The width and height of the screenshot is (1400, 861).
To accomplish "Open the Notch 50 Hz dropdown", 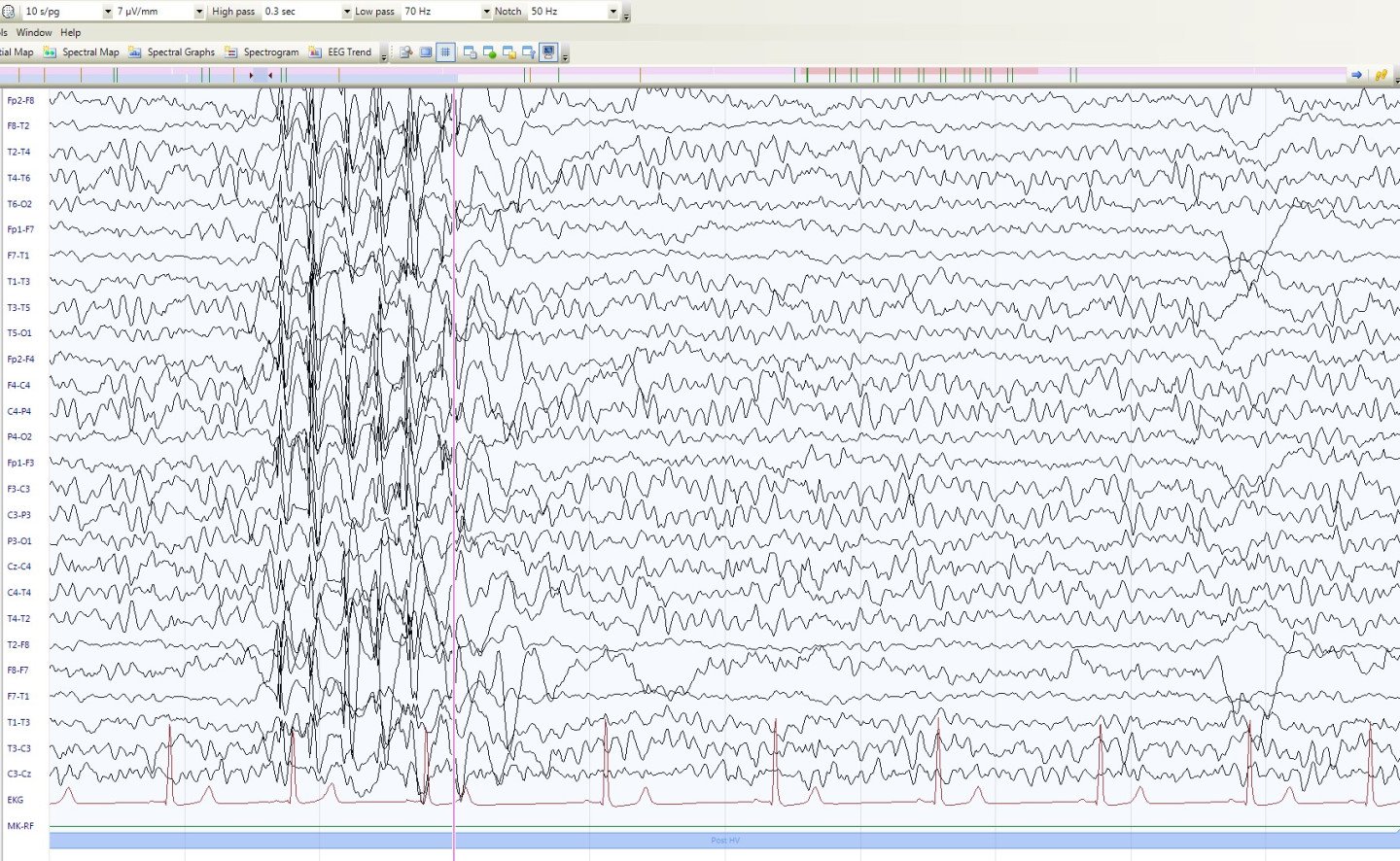I will (612, 12).
